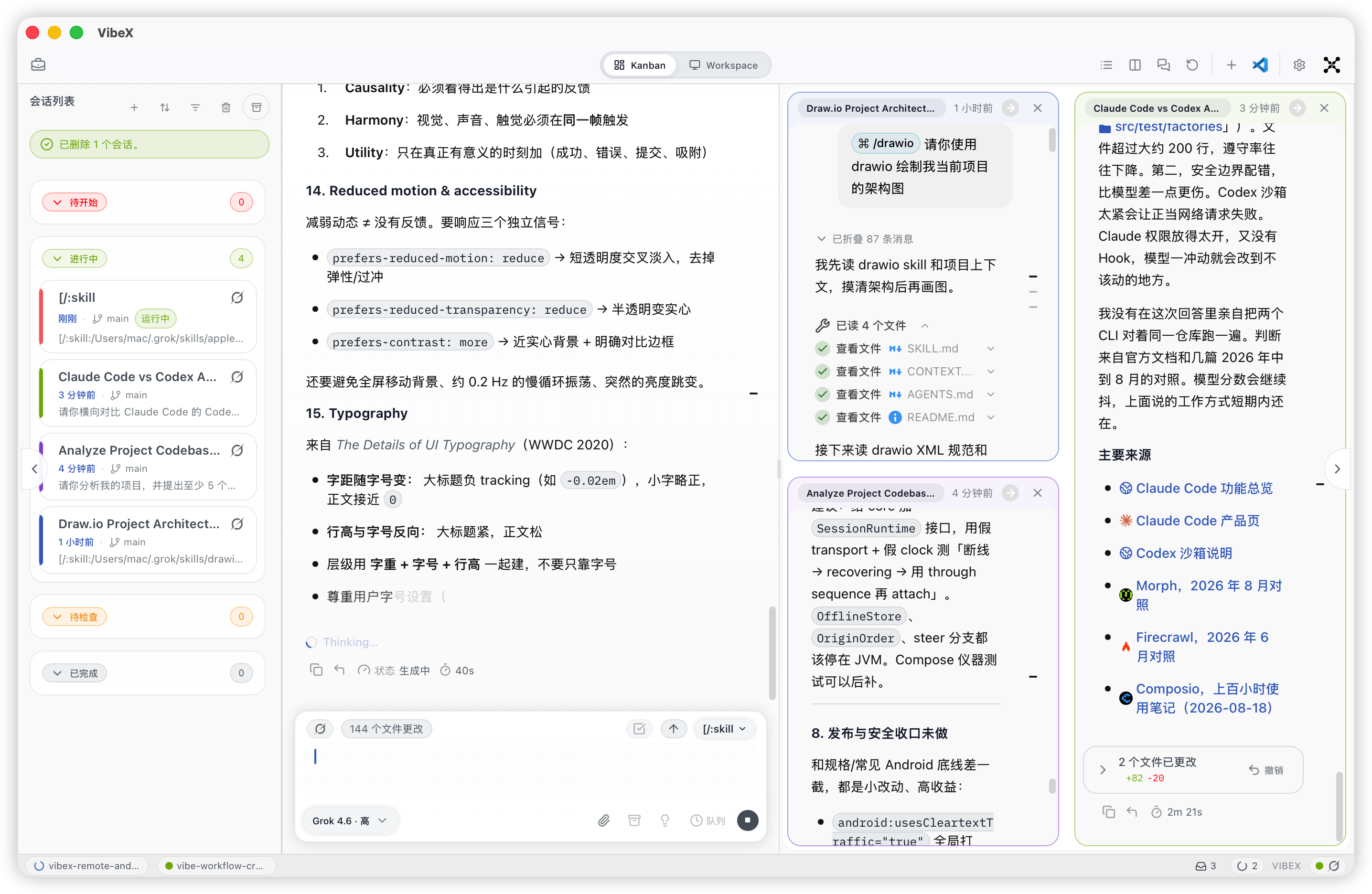Viewport: 1372px width, 894px height.
Task: Collapse the 已读 4 个文件 list
Action: point(872,326)
